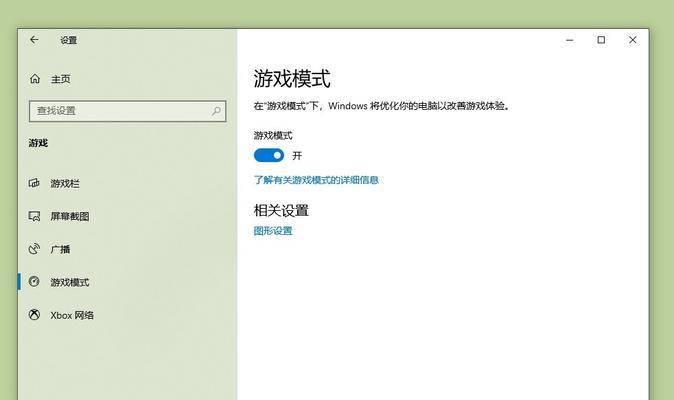Maximize the Settings window
Image resolution: width=674 pixels, height=400 pixels.
tap(601, 40)
